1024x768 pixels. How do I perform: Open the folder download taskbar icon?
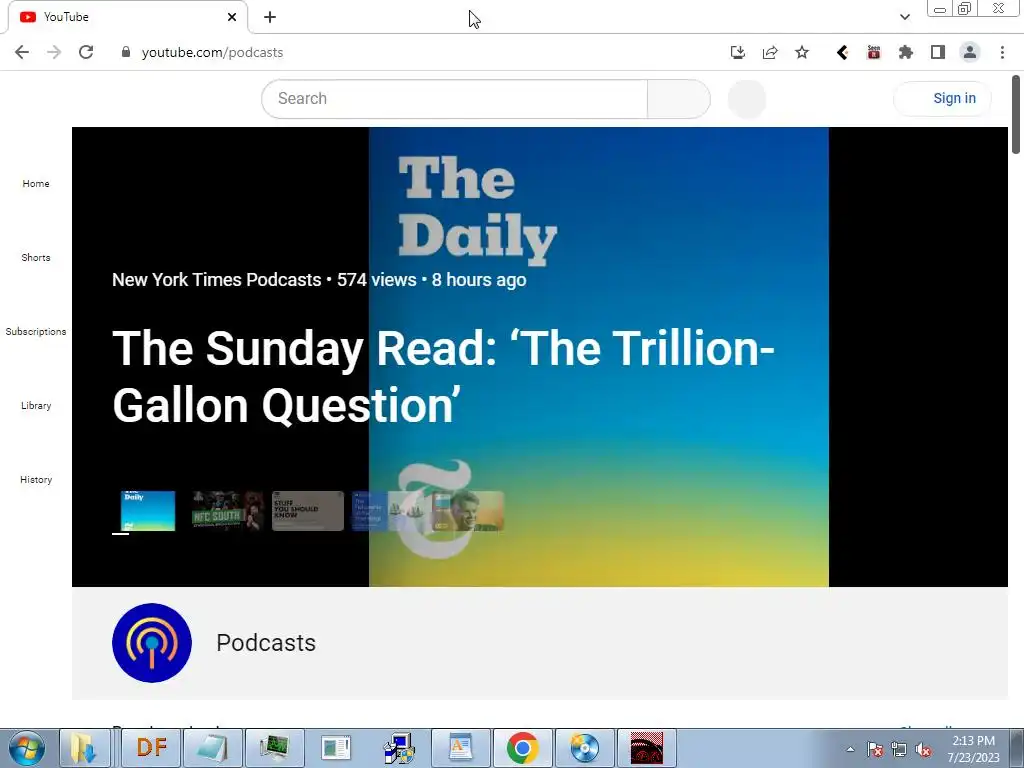click(84, 748)
